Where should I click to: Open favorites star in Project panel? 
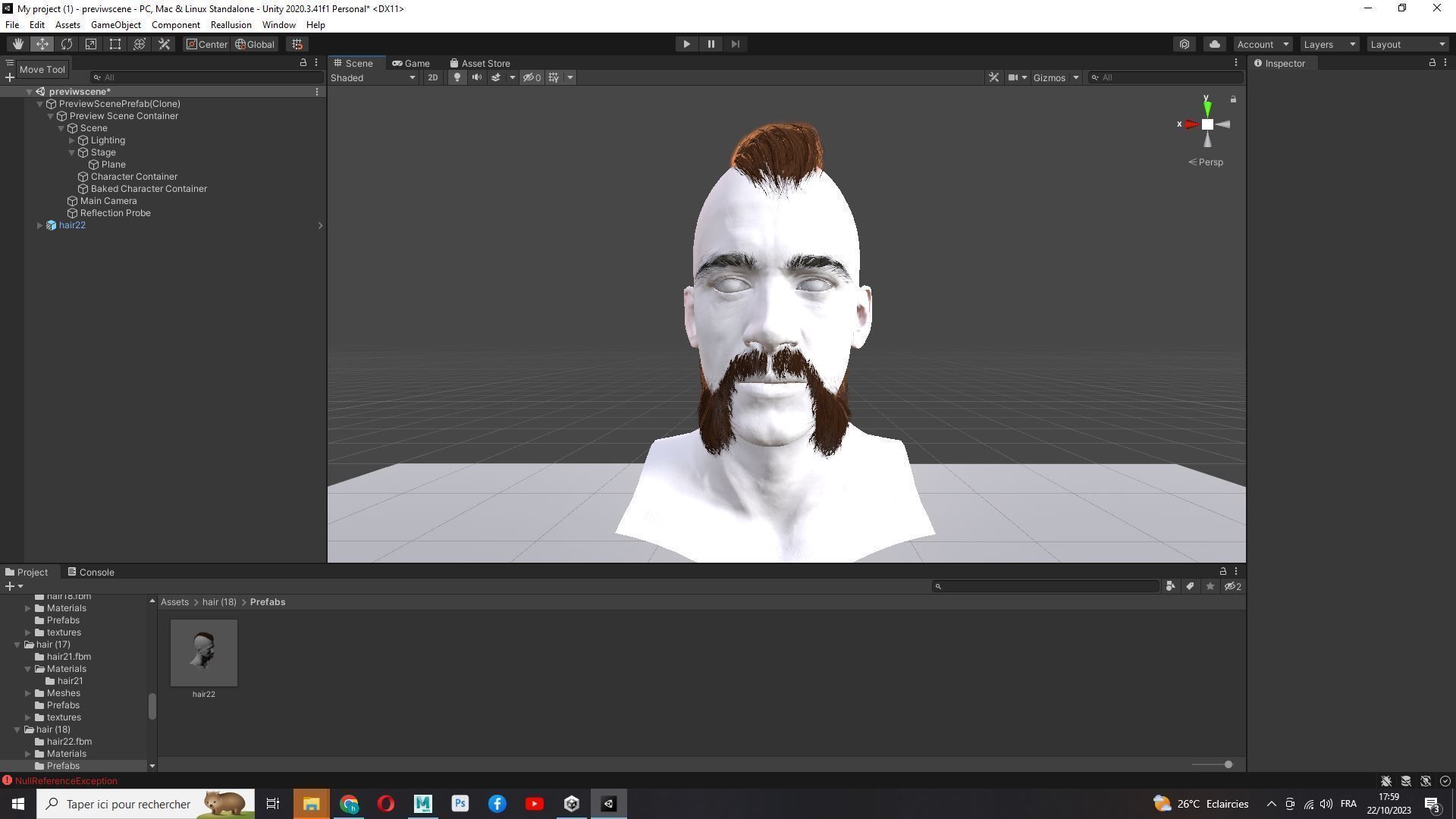pos(1210,586)
